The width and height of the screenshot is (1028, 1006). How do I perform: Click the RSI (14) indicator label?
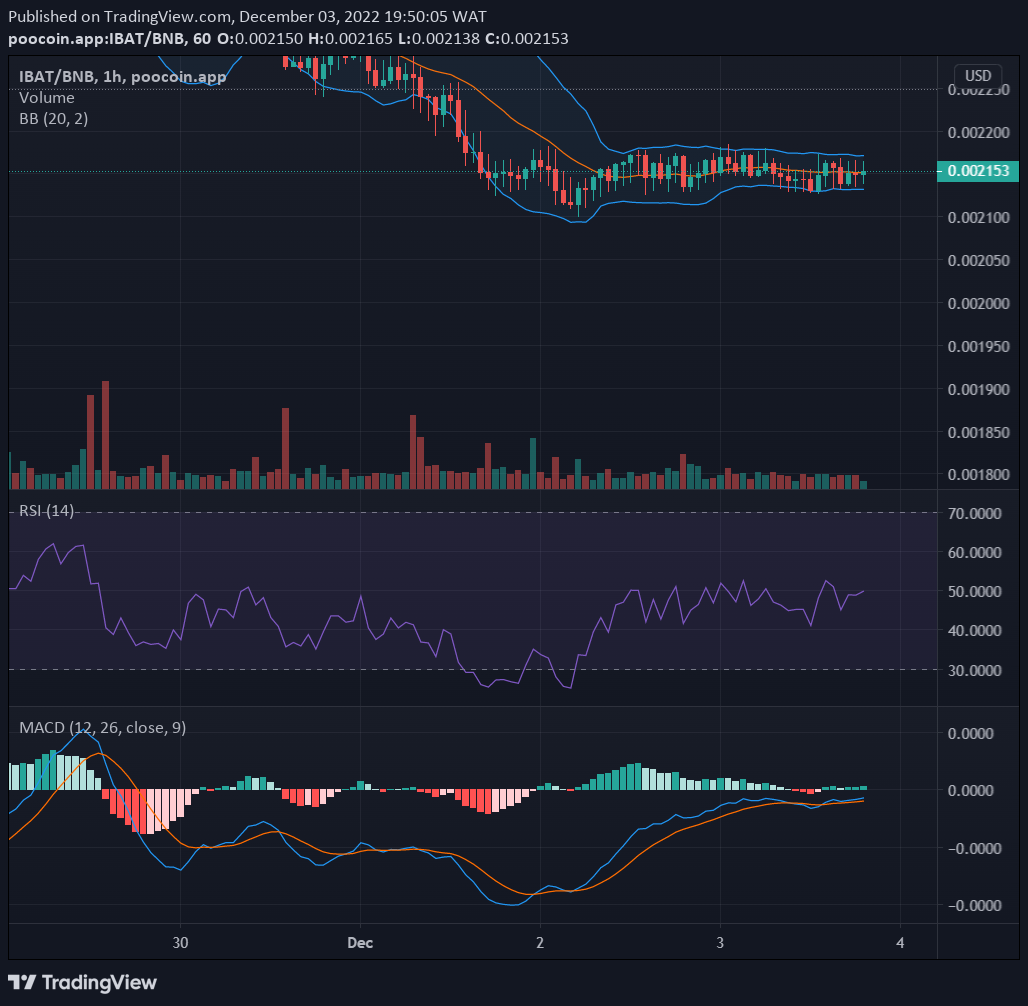47,510
